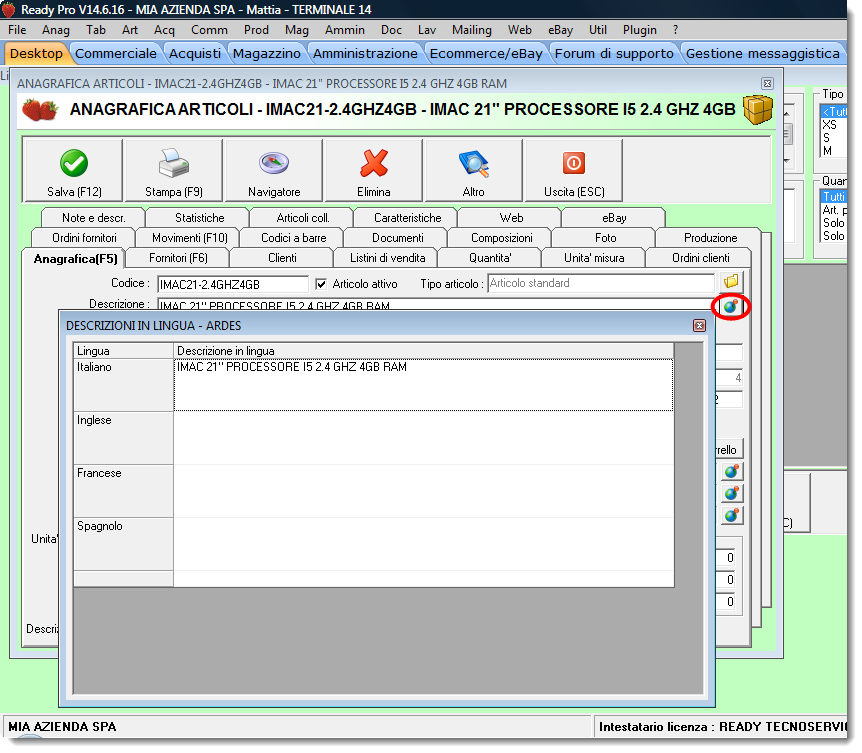Click the lowest of the three stacked globe icons
This screenshot has width=862, height=753.
pyautogui.click(x=732, y=516)
